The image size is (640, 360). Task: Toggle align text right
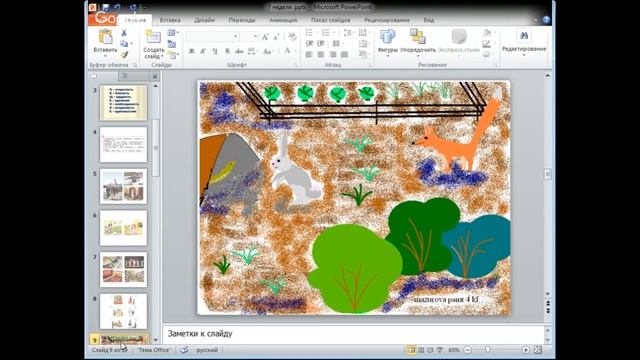pos(333,54)
